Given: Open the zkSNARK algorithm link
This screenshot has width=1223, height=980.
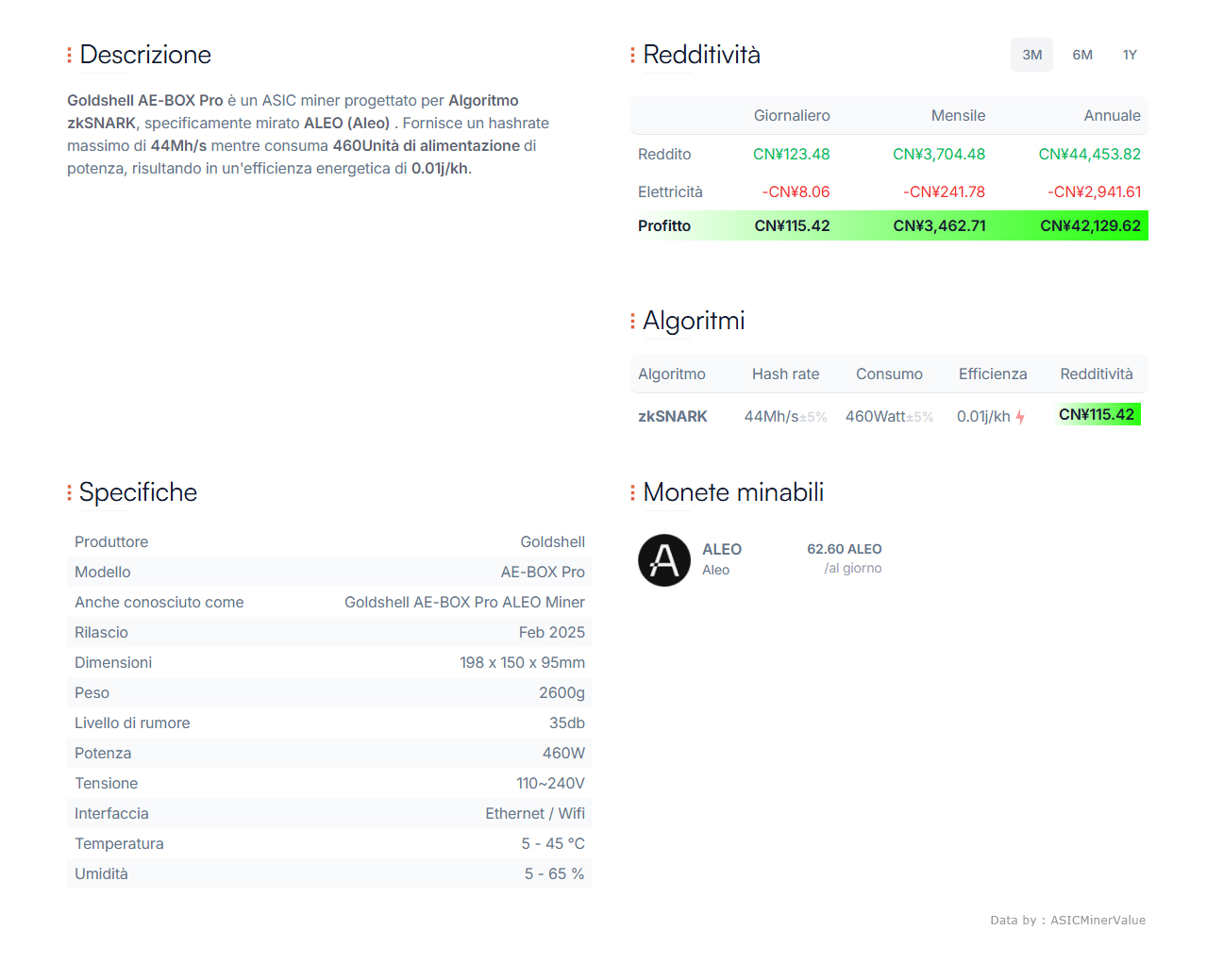Looking at the screenshot, I should click(673, 416).
